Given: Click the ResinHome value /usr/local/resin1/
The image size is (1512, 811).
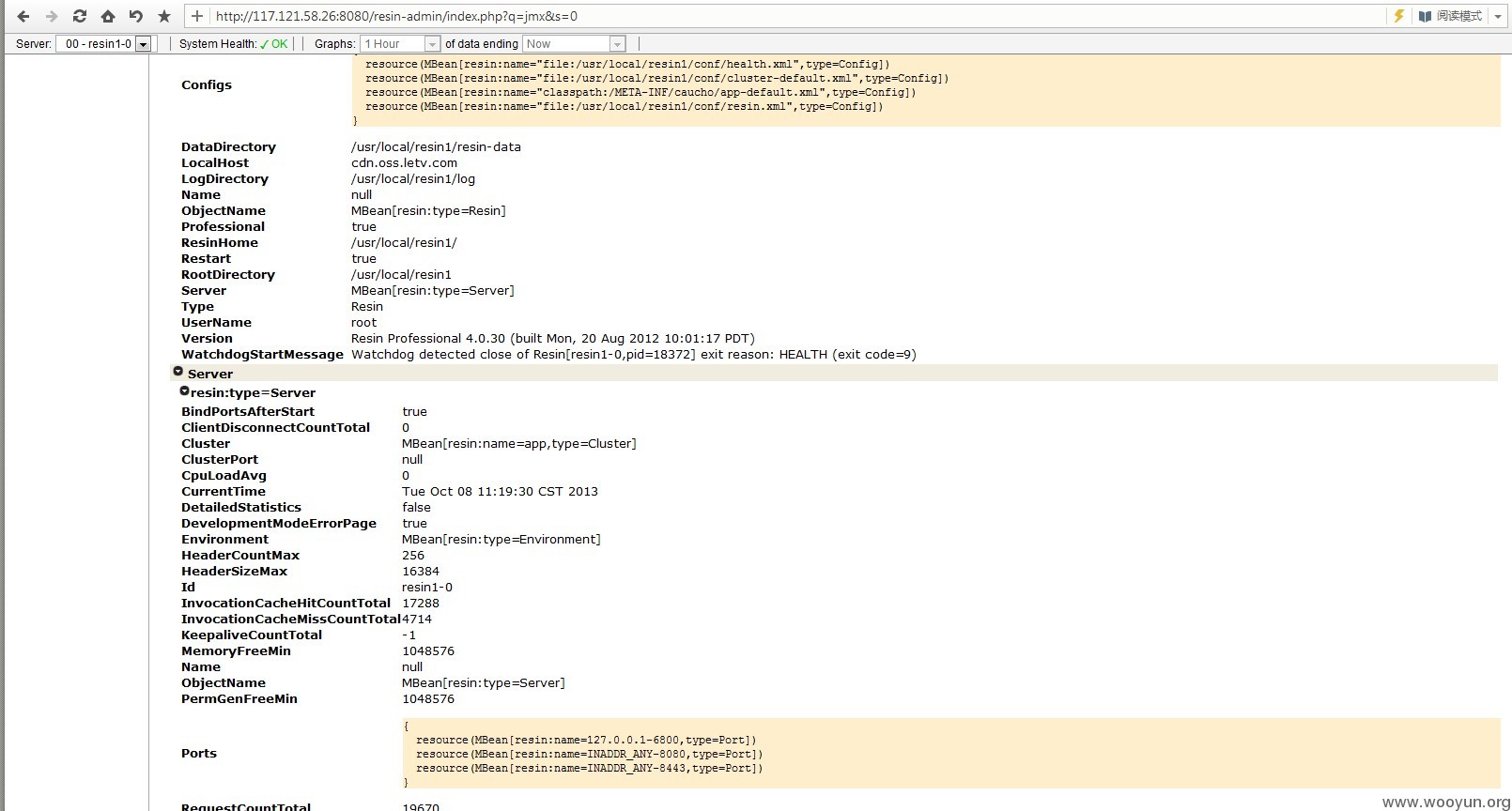Looking at the screenshot, I should 404,242.
